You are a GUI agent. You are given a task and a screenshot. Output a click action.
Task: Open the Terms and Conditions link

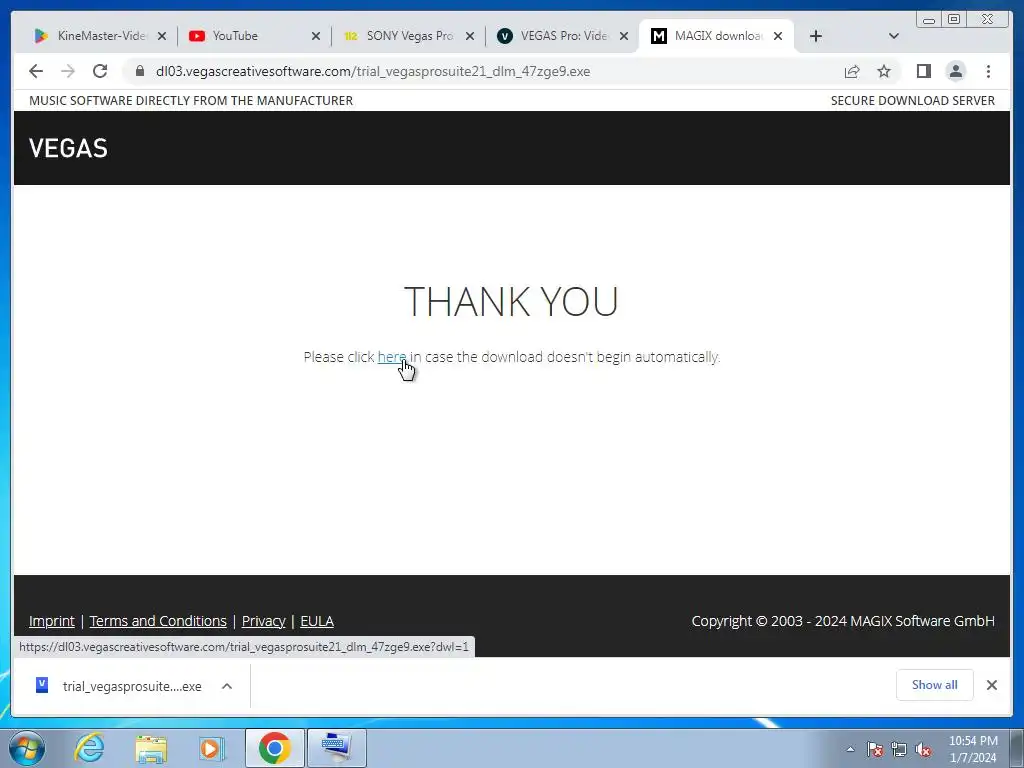(158, 621)
